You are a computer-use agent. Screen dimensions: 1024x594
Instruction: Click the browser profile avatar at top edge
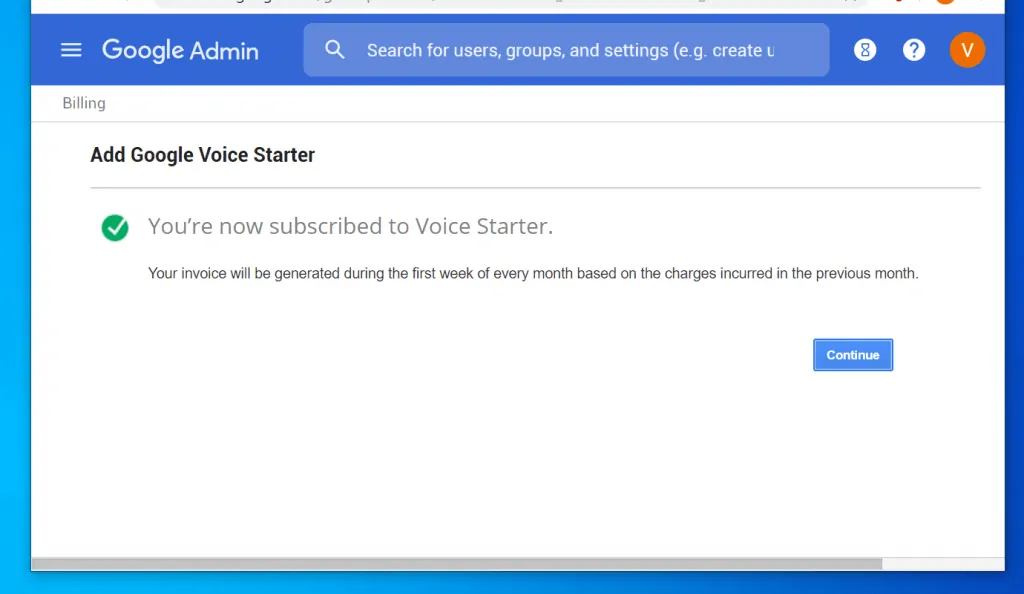click(x=944, y=2)
